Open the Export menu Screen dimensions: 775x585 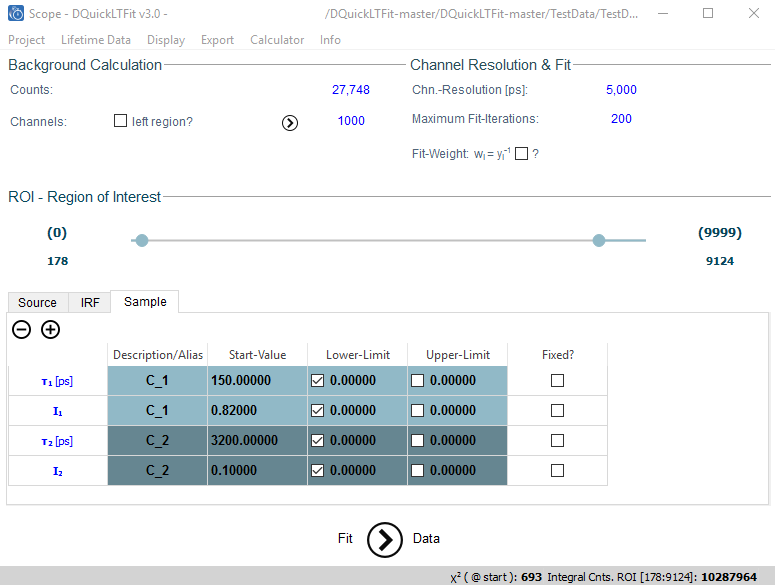[217, 40]
